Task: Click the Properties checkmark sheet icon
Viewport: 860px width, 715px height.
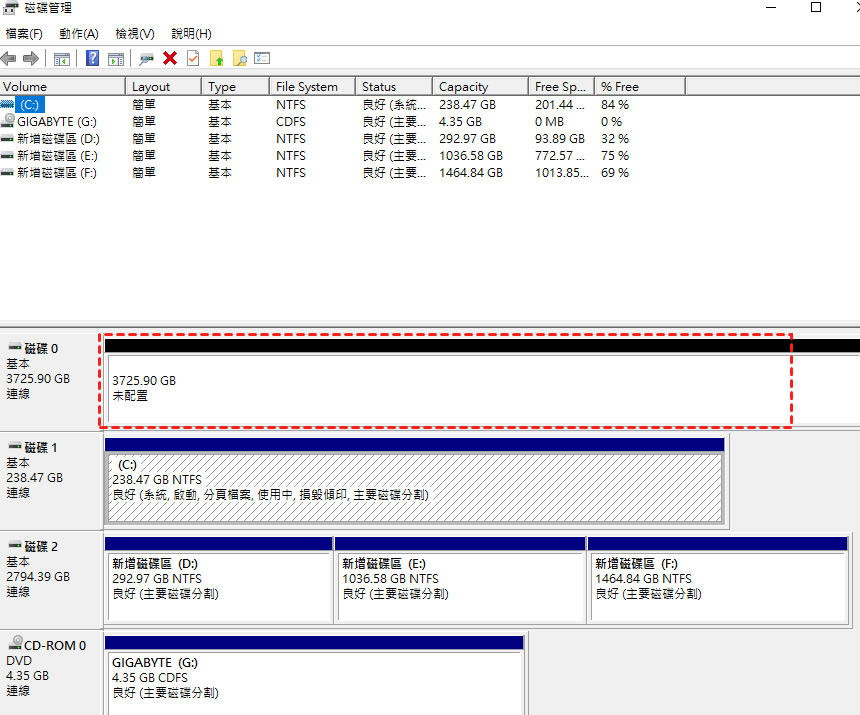Action: click(x=193, y=59)
